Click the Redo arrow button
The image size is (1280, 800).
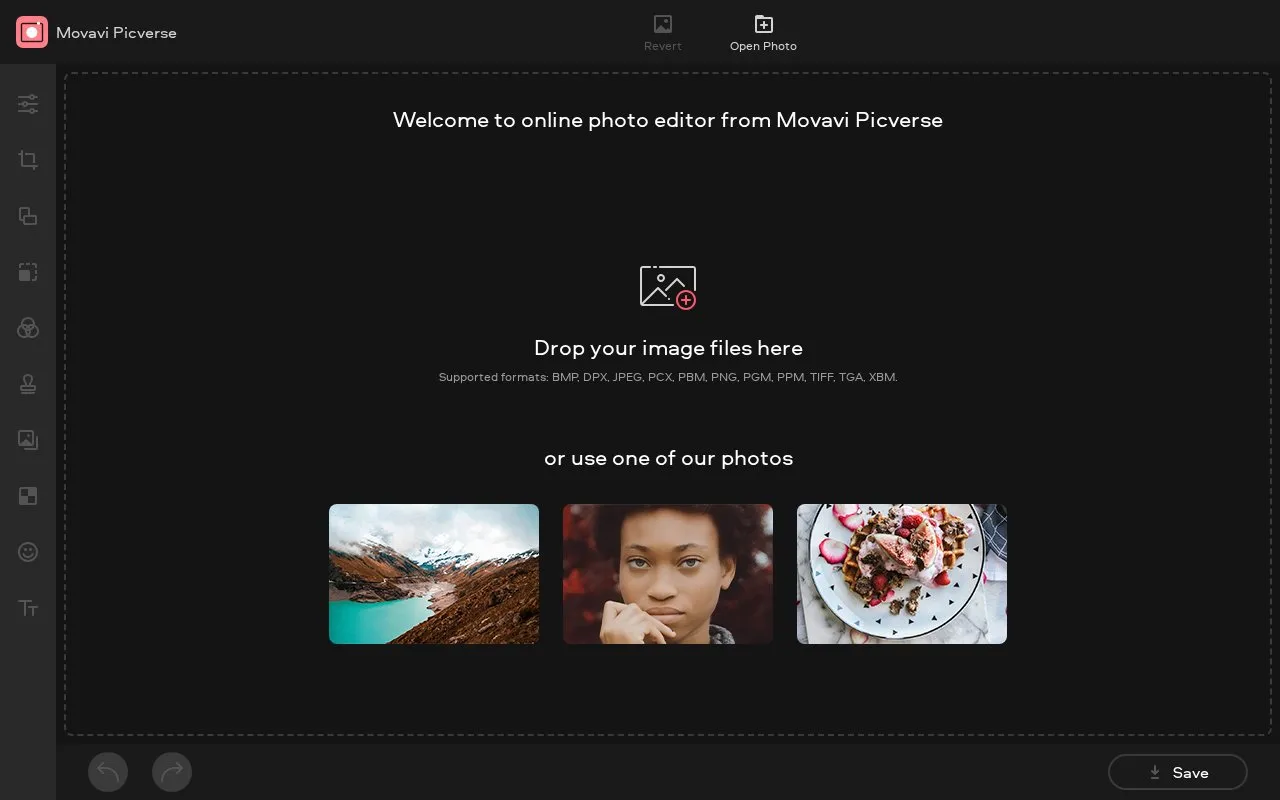(172, 772)
